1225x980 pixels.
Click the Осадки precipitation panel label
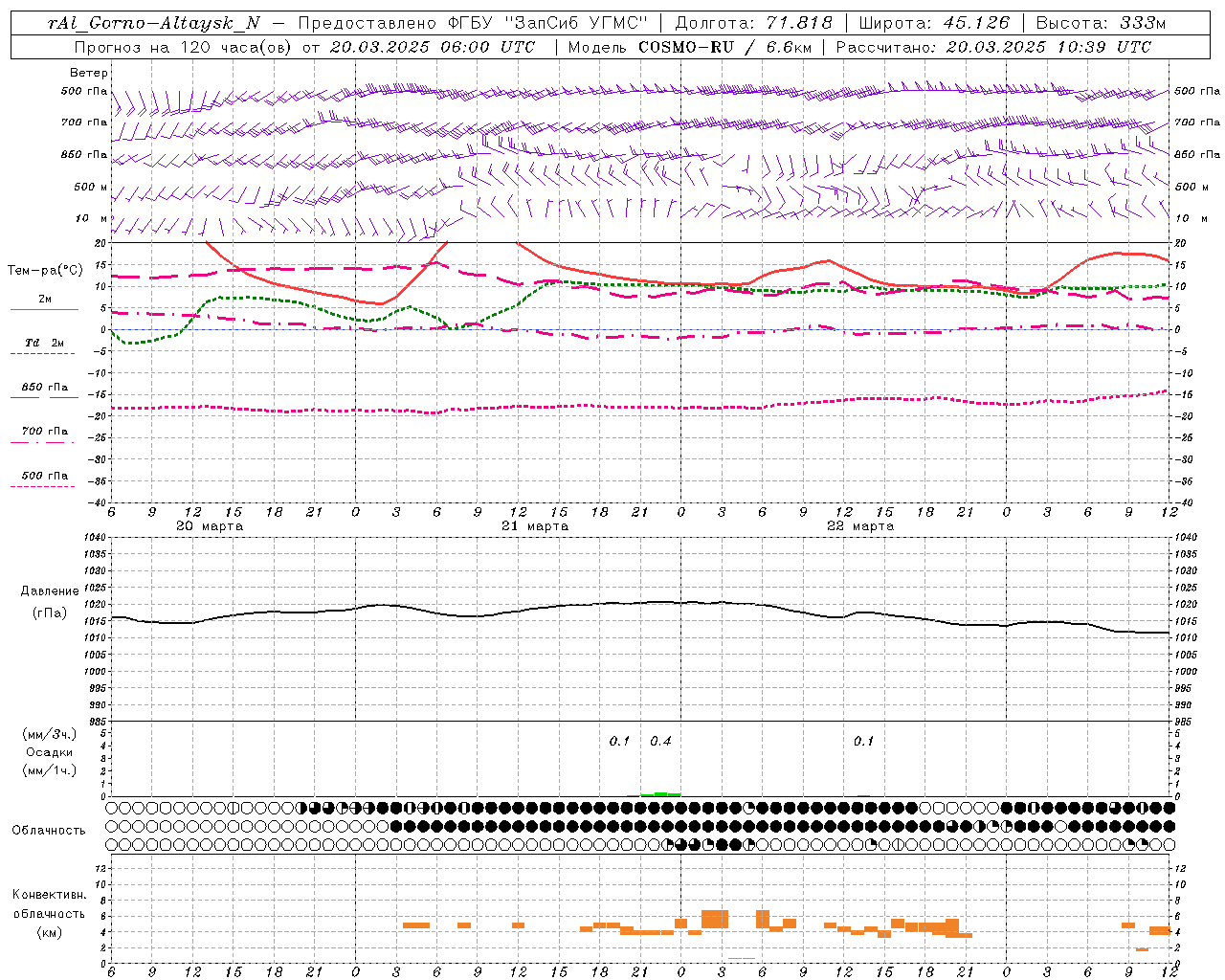click(x=50, y=752)
